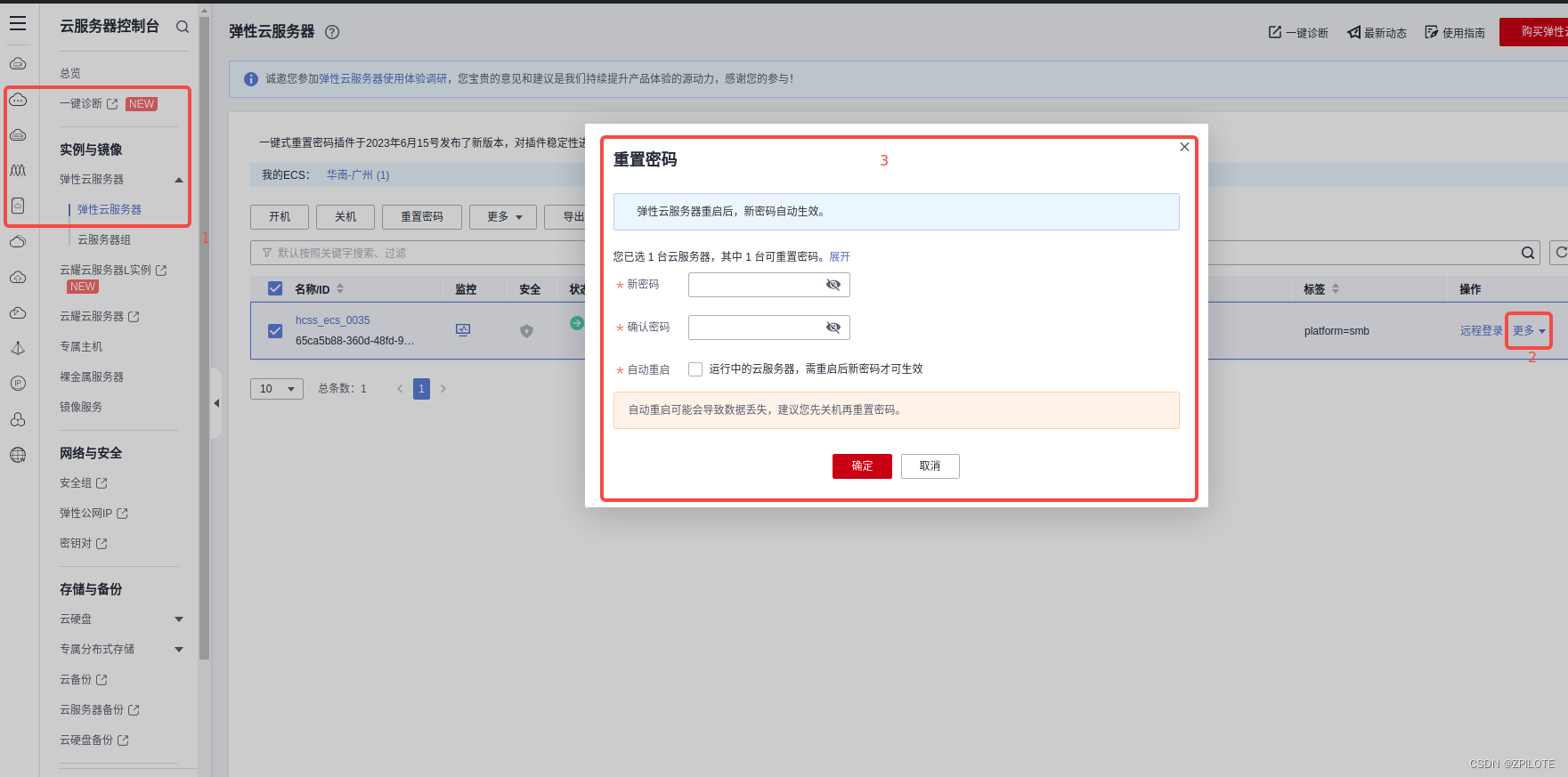Collapse the 弹性云服务器 sidebar group

[x=179, y=180]
